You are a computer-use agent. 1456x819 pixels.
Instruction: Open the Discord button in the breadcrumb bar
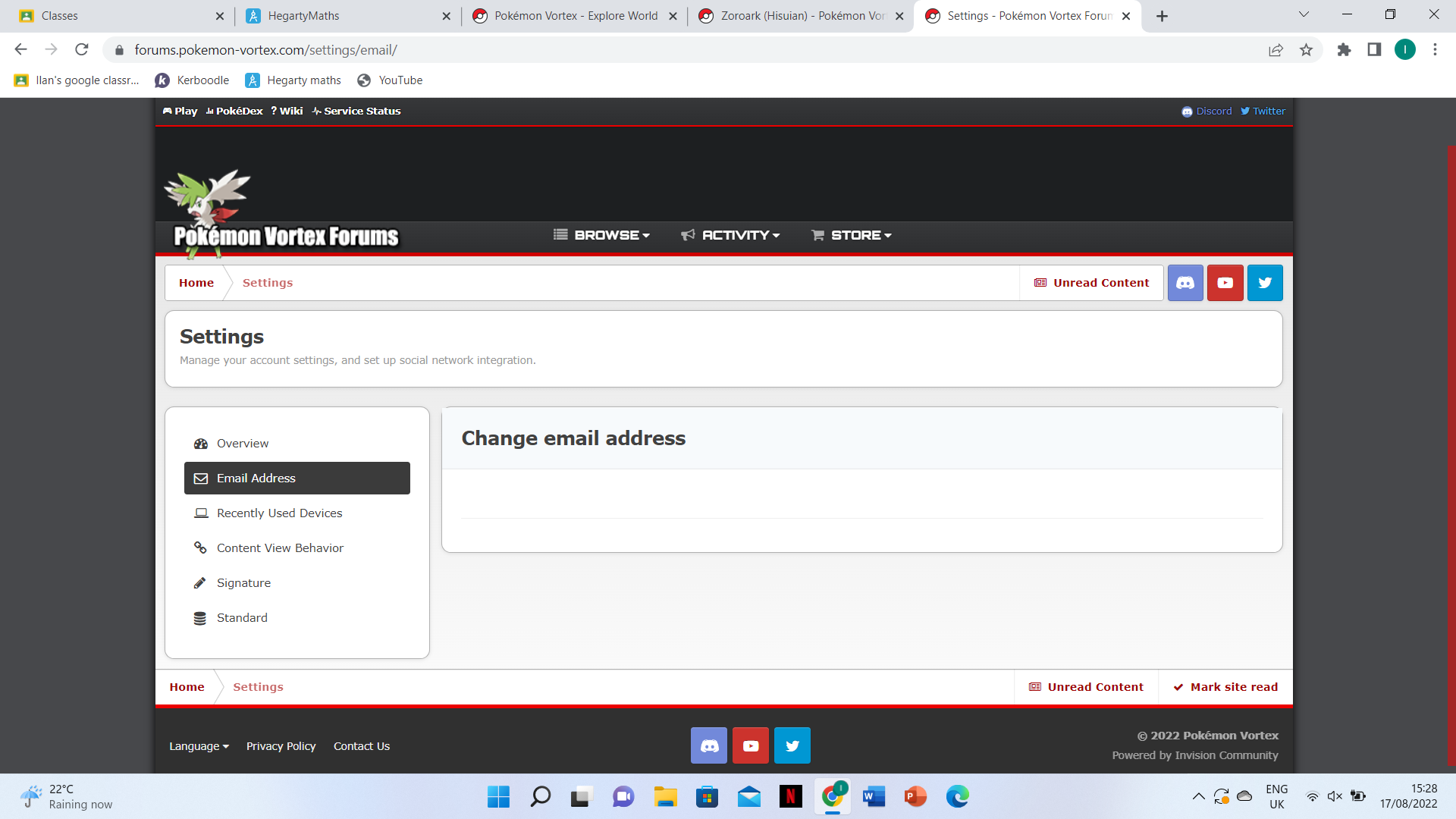coord(1185,283)
